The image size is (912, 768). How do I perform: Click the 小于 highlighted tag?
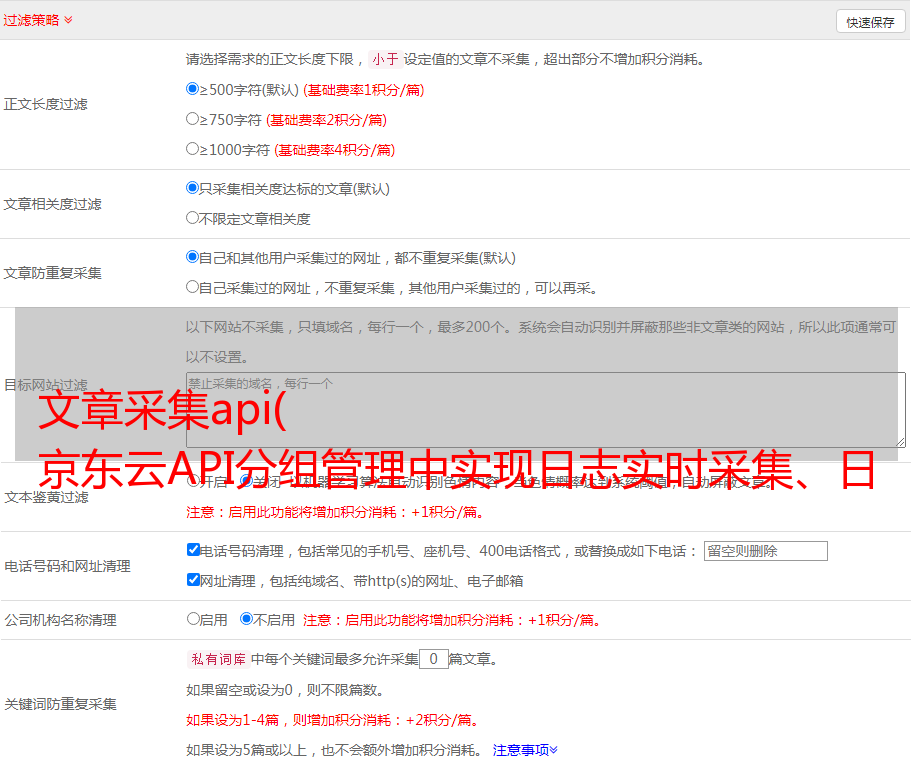(385, 59)
